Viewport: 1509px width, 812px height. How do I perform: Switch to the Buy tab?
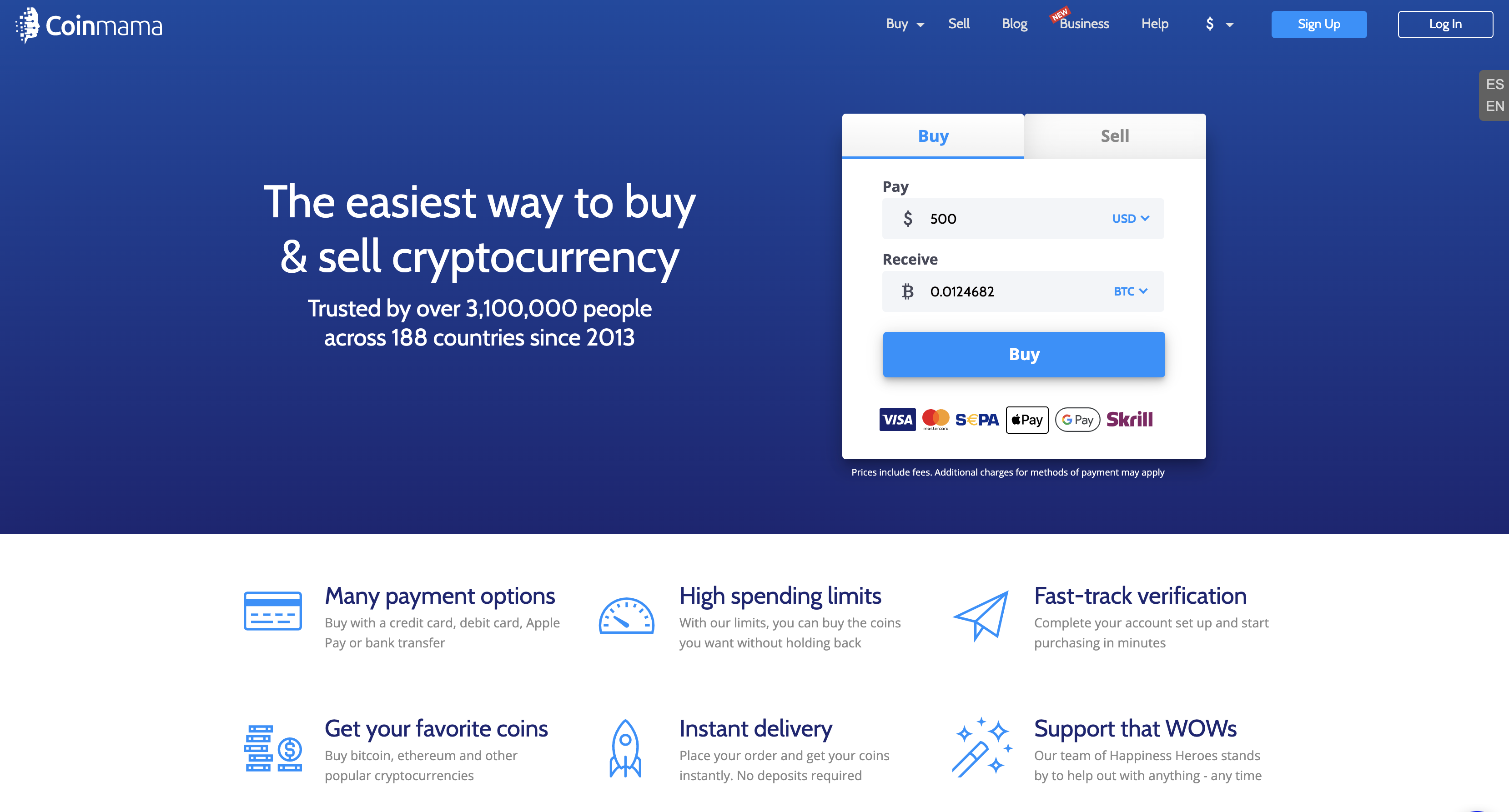[932, 136]
